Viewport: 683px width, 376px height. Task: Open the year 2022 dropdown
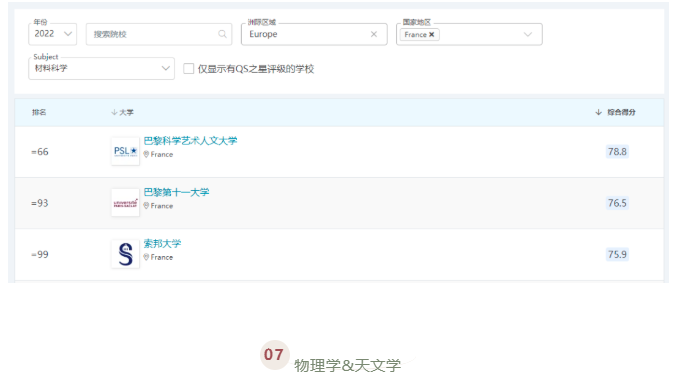tap(53, 34)
